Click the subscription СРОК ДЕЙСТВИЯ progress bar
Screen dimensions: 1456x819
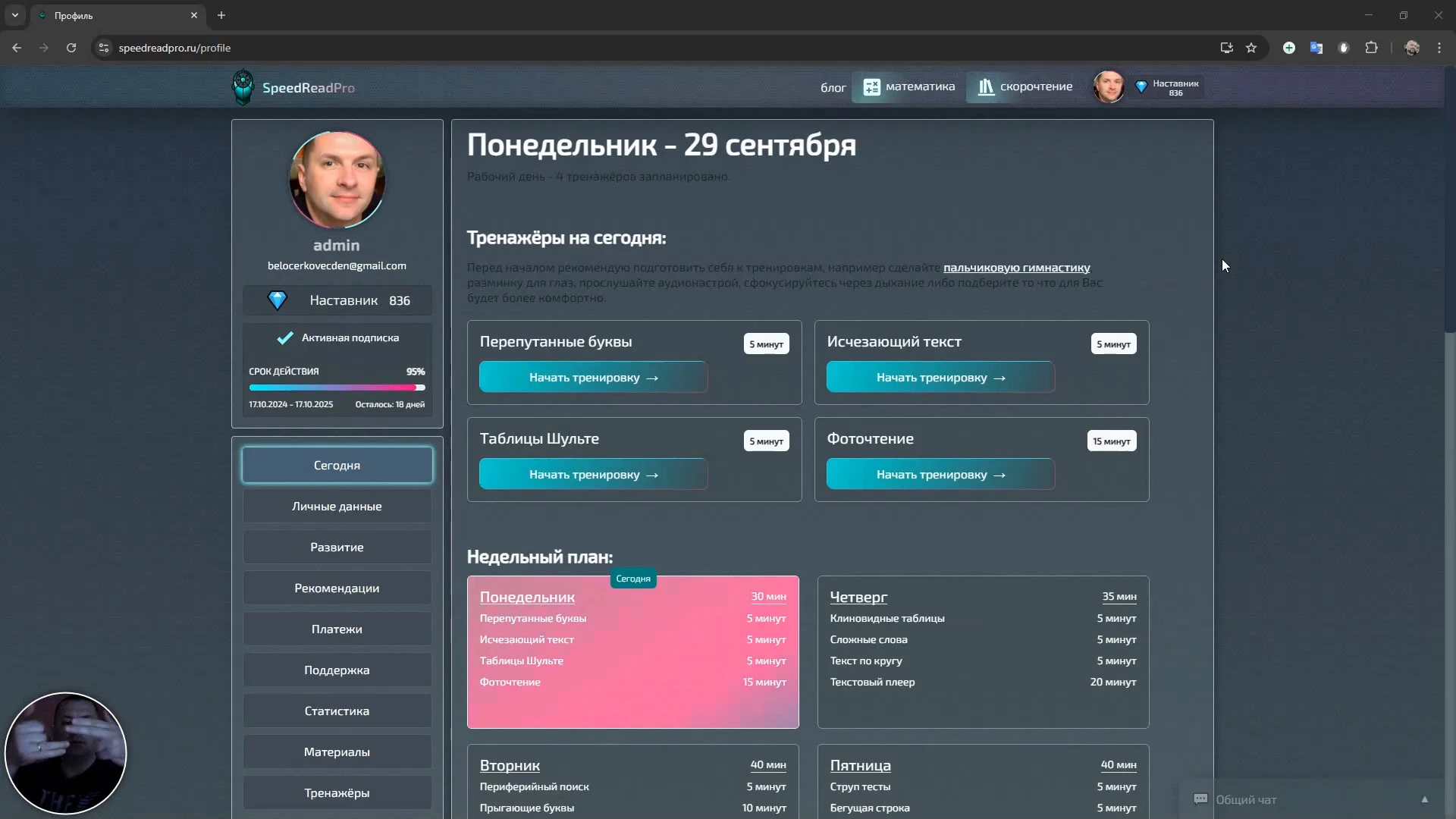pyautogui.click(x=337, y=388)
